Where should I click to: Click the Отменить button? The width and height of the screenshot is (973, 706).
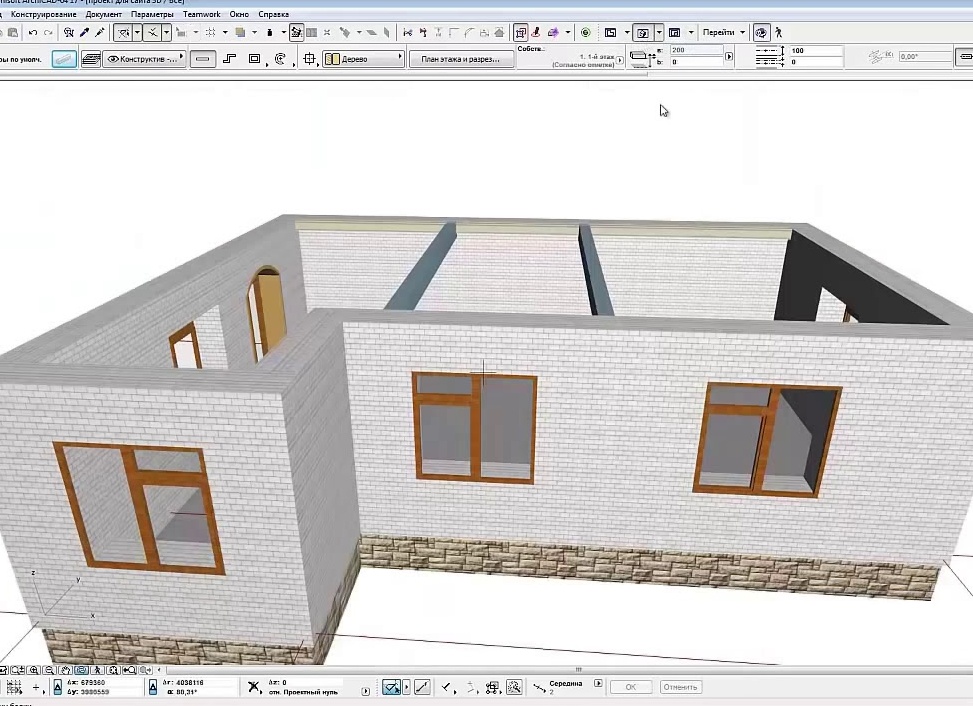[681, 687]
